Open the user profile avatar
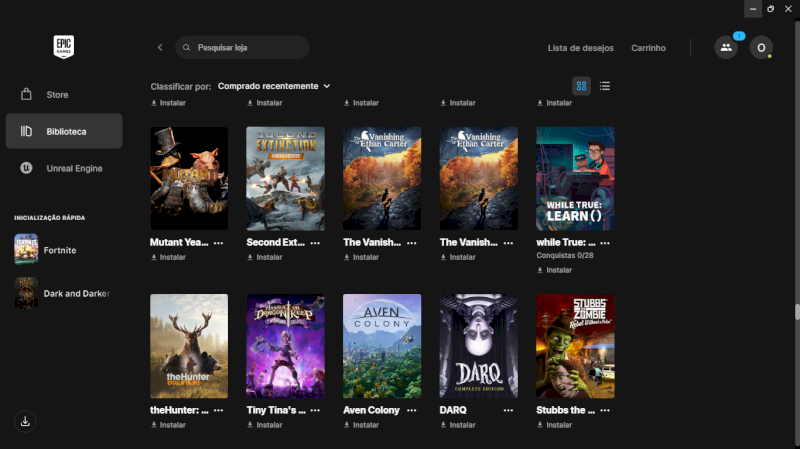This screenshot has height=449, width=800. point(761,47)
